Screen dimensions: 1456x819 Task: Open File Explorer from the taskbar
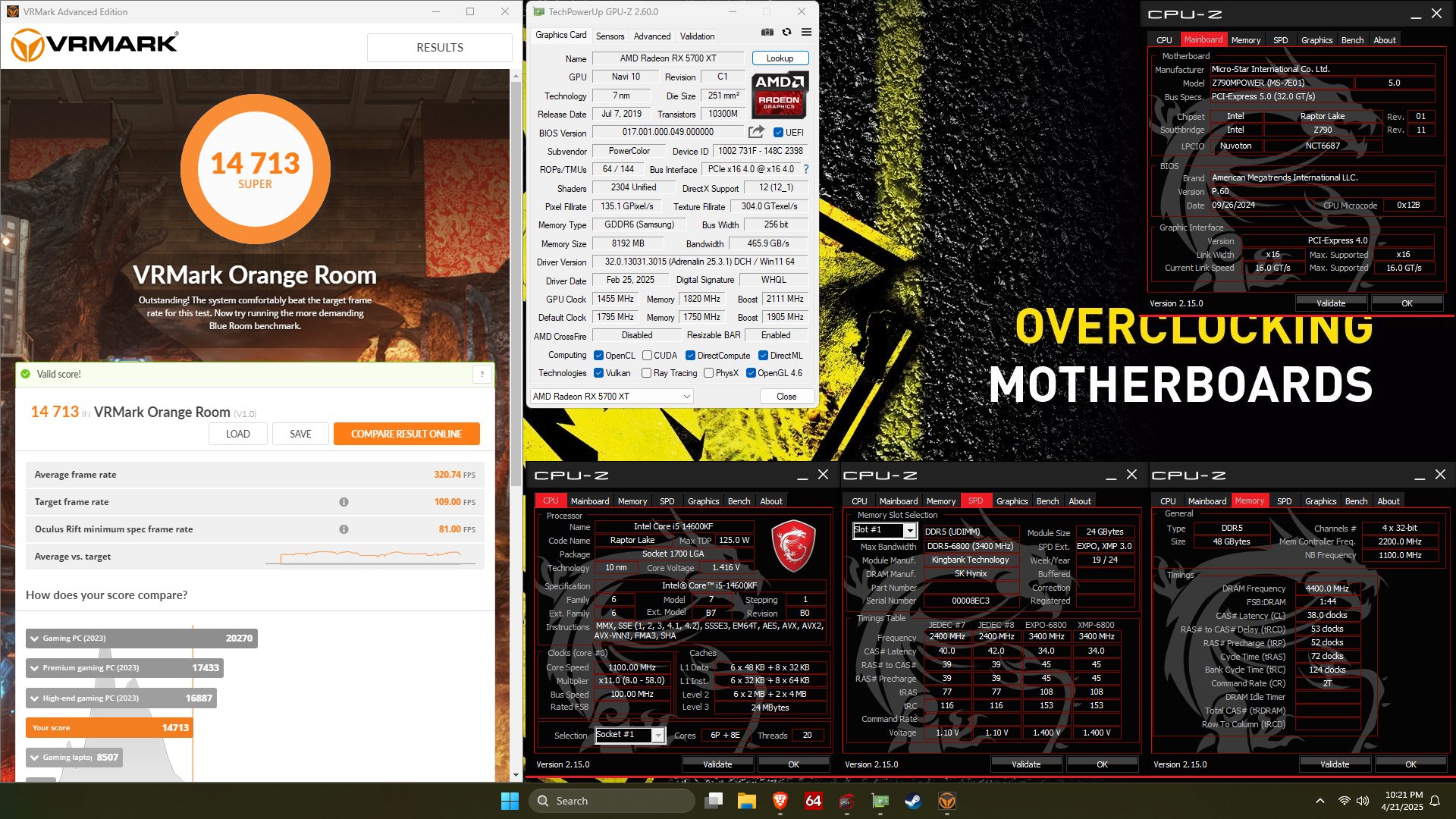(746, 801)
